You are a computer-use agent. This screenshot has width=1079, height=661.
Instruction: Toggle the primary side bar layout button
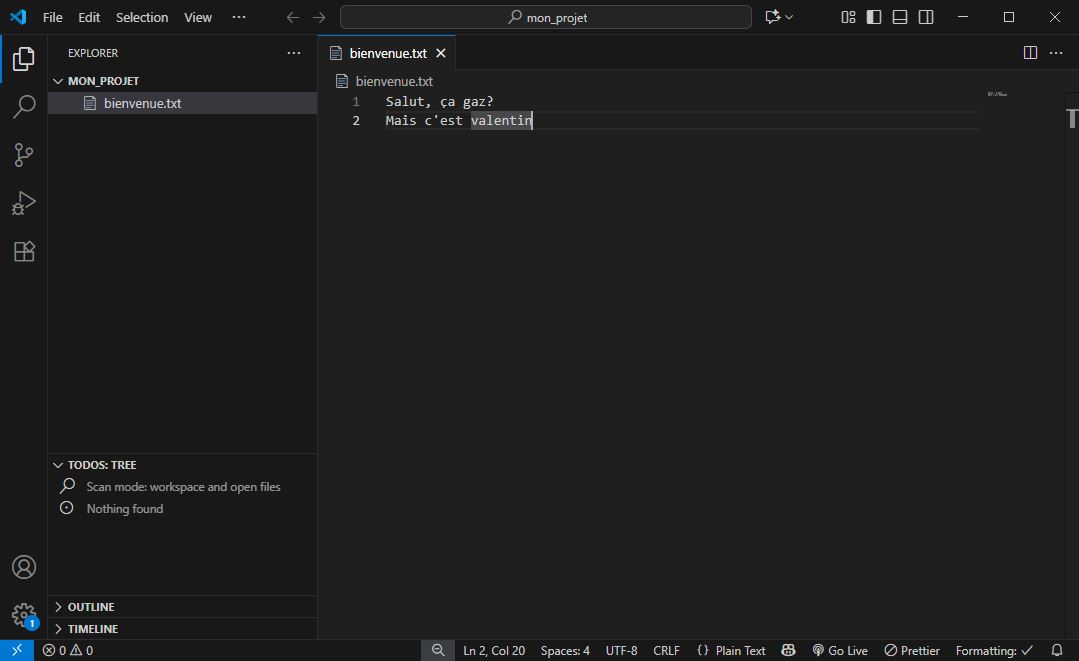click(874, 17)
